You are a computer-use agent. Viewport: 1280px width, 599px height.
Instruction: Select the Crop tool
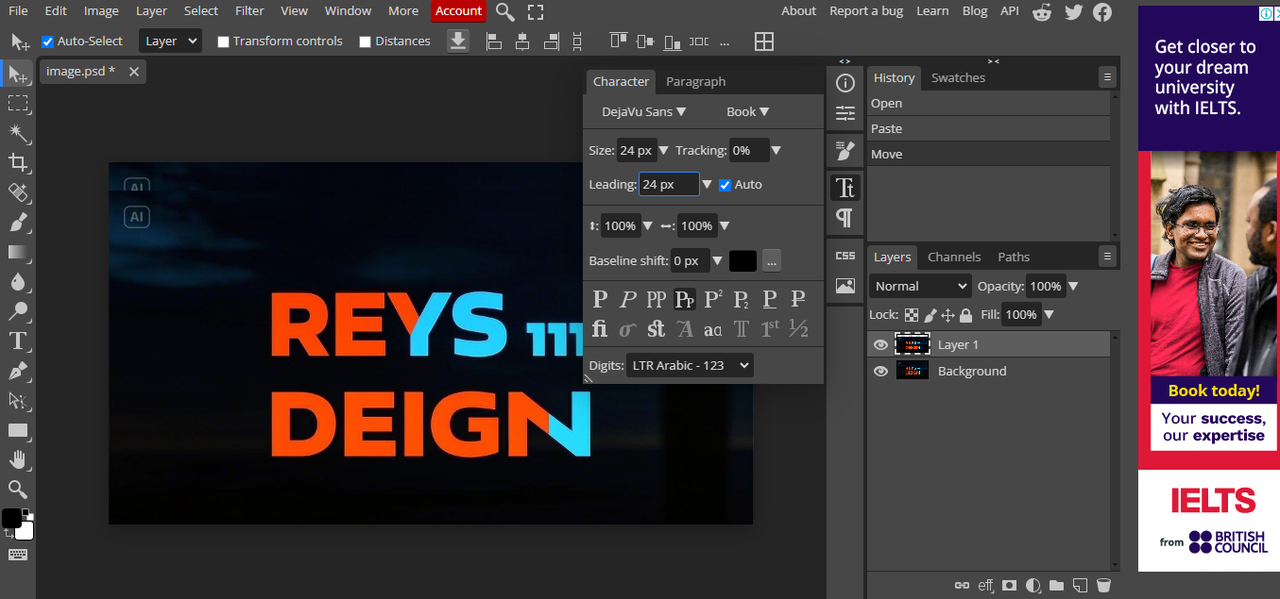pos(18,162)
